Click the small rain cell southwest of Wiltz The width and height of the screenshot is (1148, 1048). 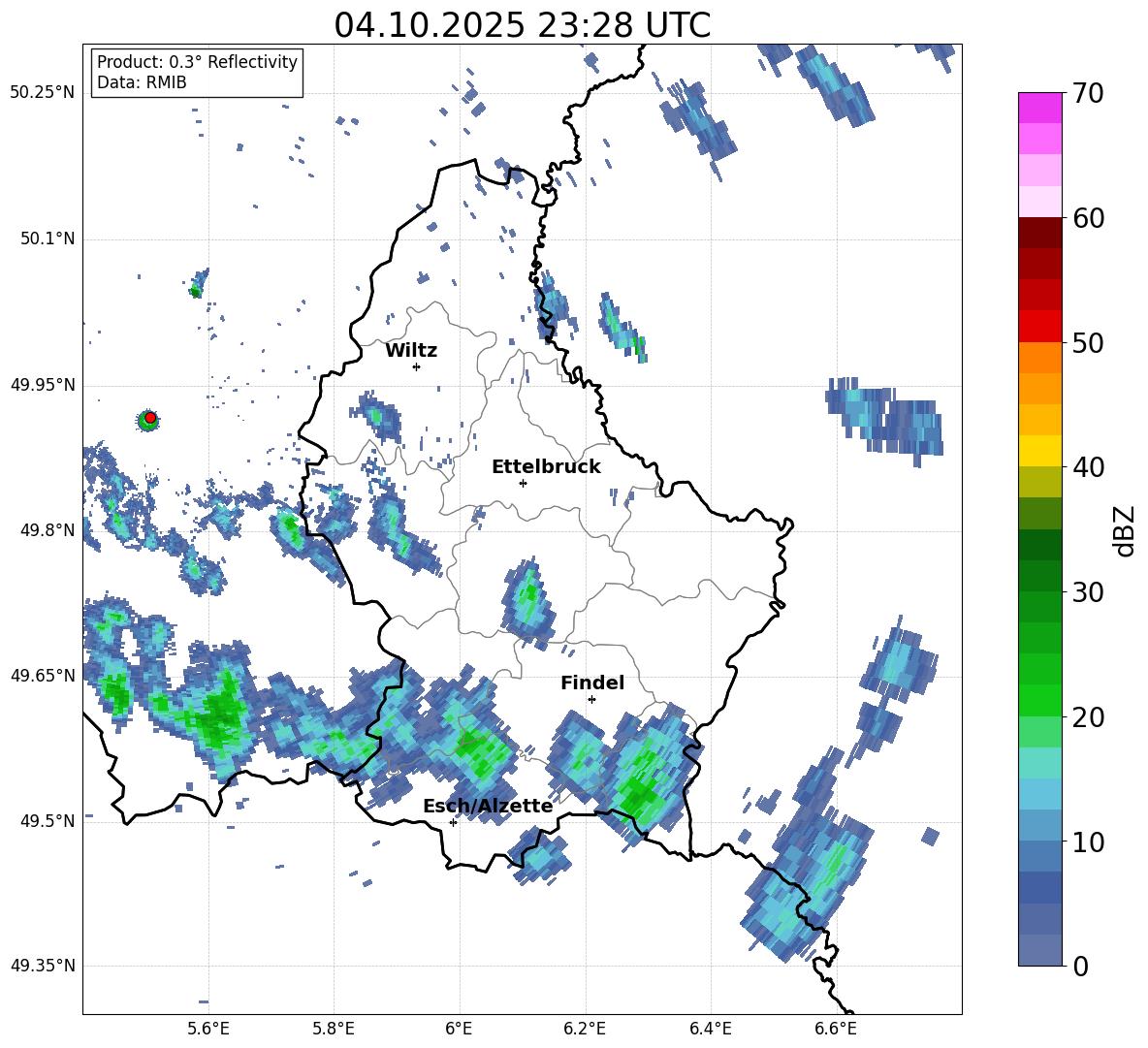pyautogui.click(x=377, y=417)
